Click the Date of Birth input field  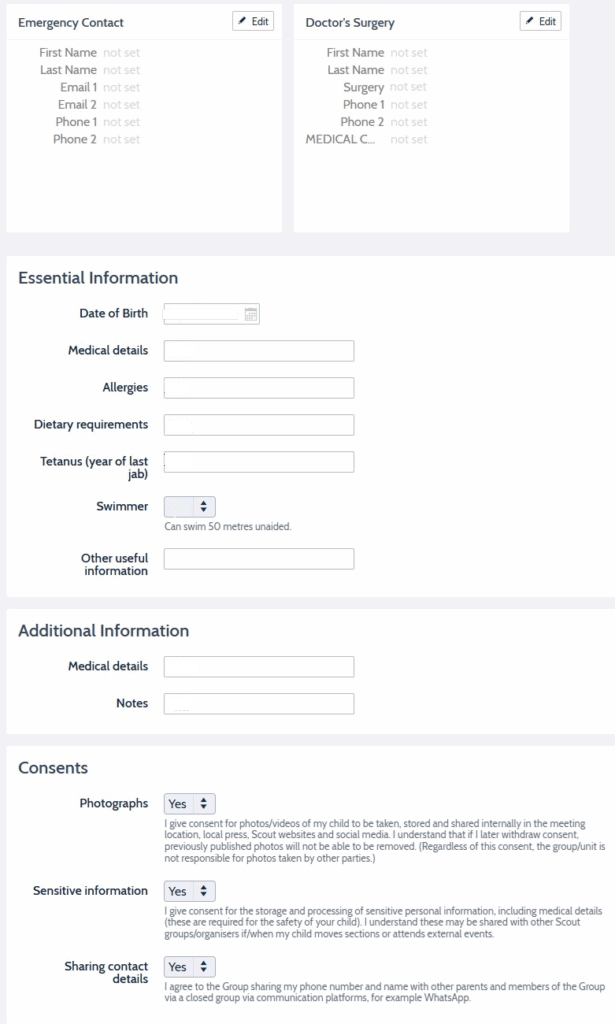click(x=202, y=314)
